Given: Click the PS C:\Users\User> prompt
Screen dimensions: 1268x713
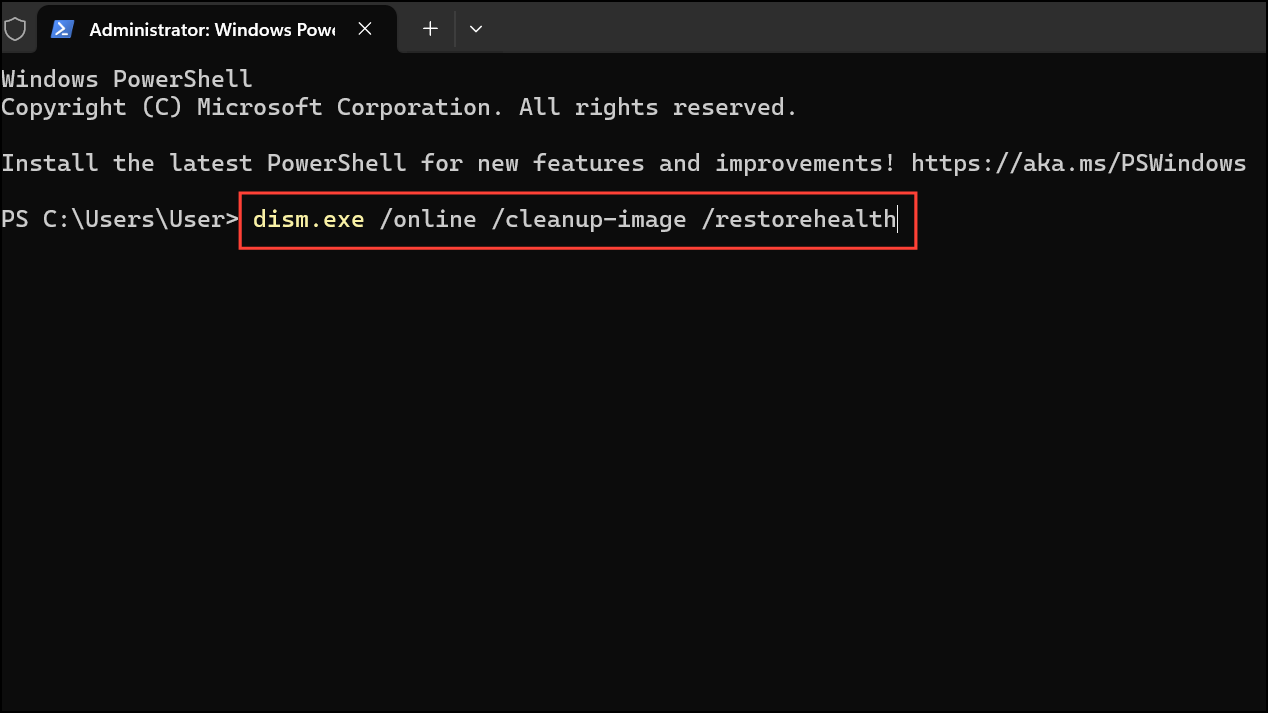Looking at the screenshot, I should click(x=120, y=219).
